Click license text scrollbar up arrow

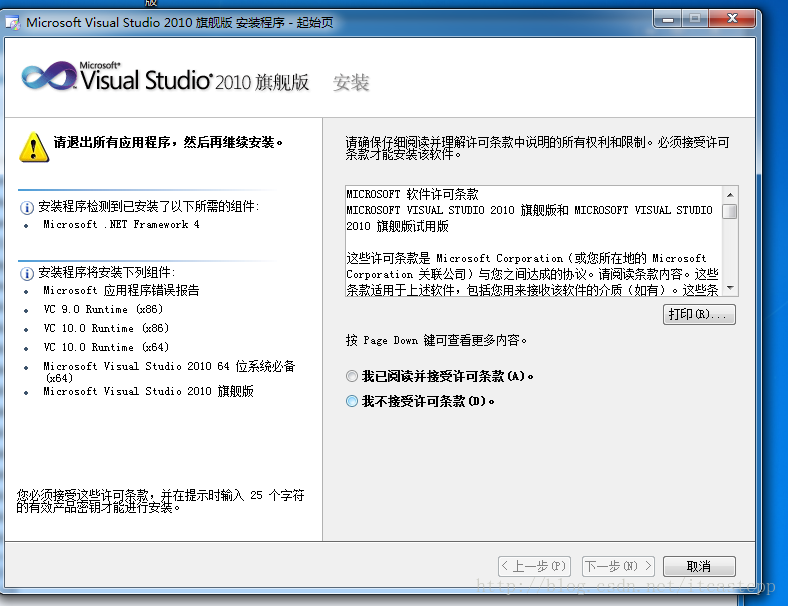pos(730,194)
